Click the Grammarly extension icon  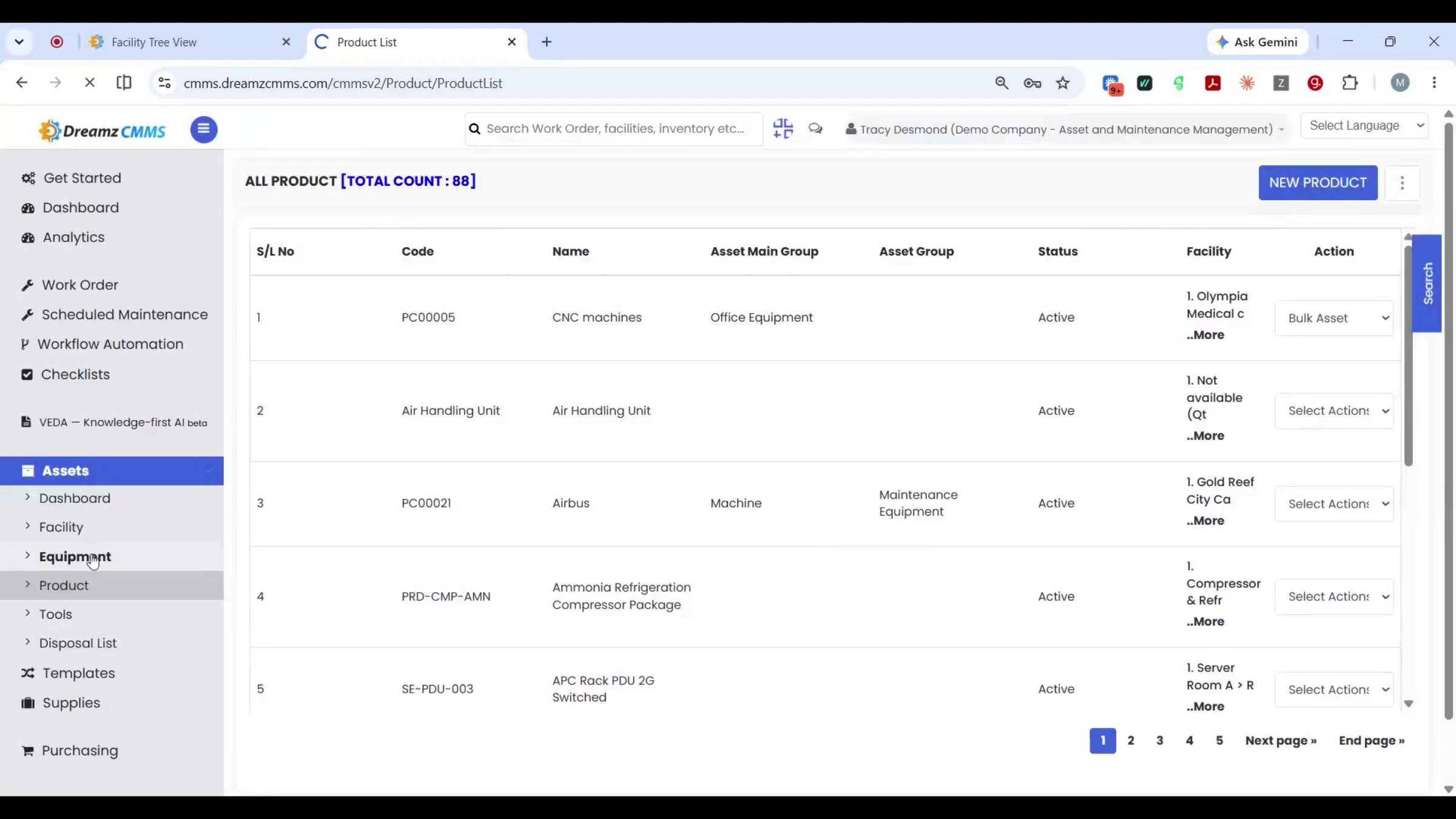coord(1315,83)
